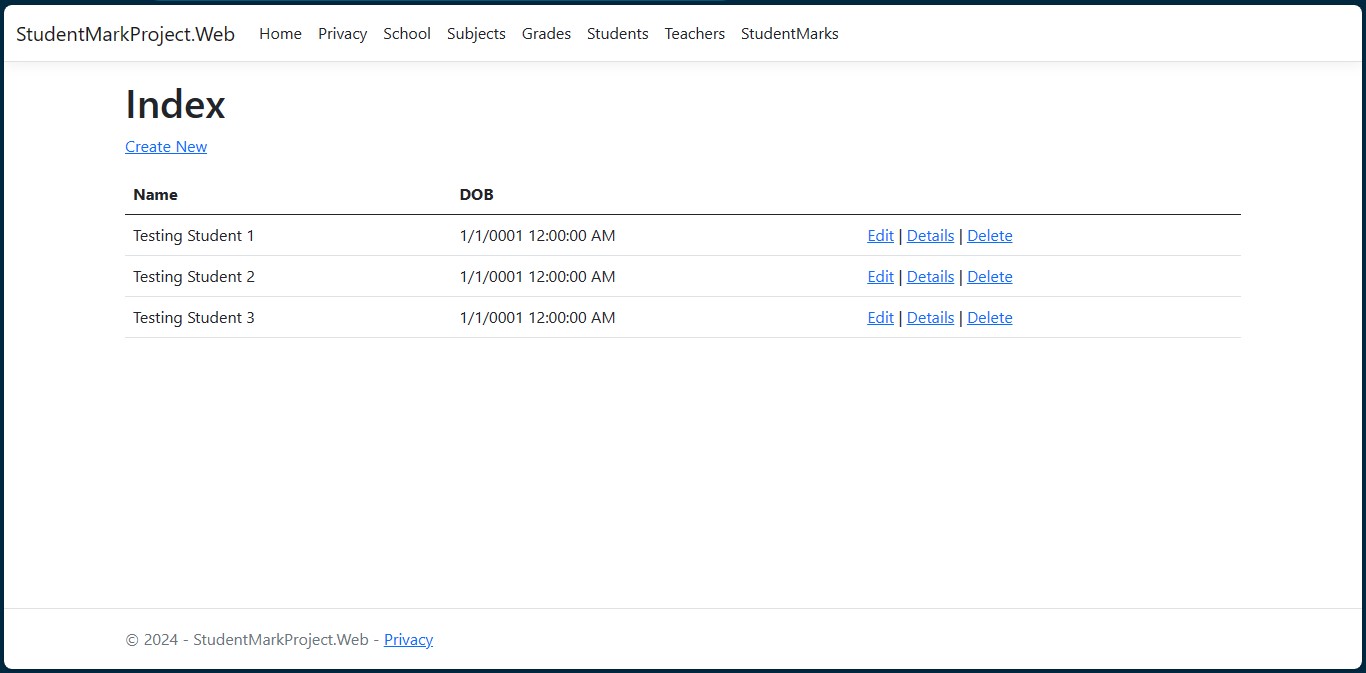View Details of Testing Student 1
The image size is (1366, 673).
click(930, 235)
